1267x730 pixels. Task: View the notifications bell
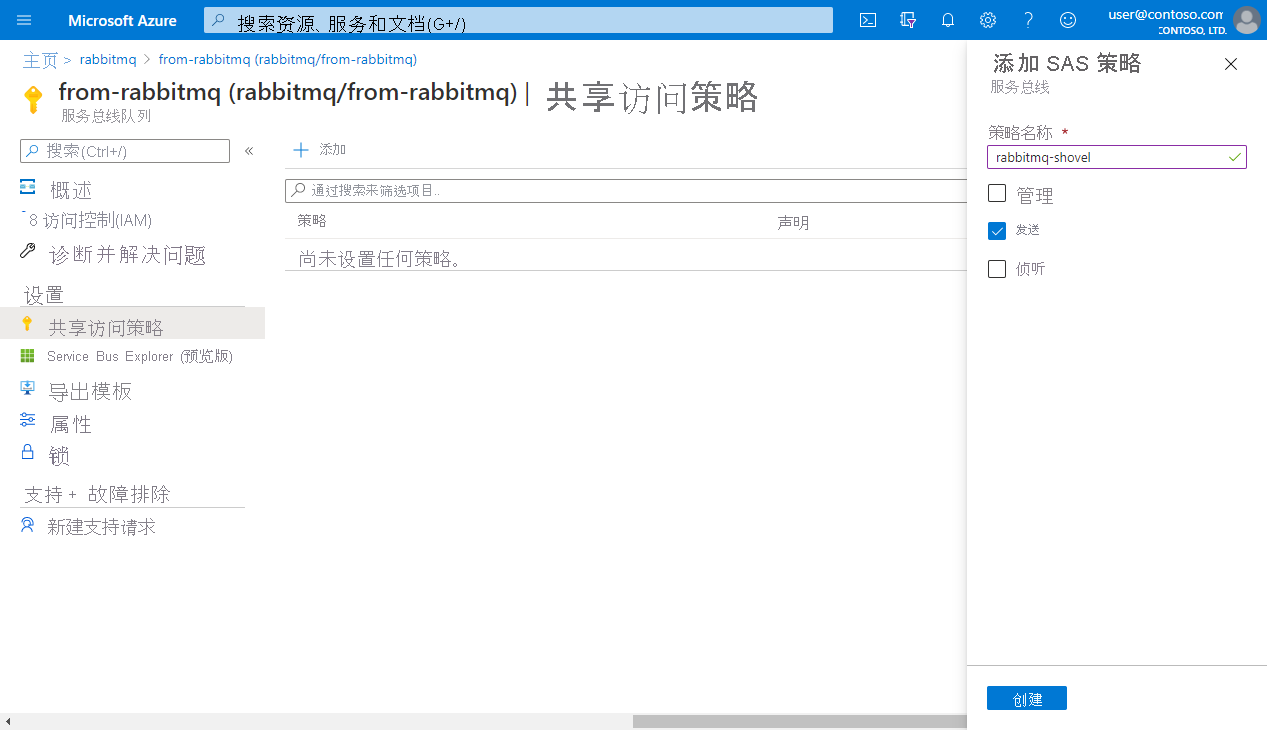[947, 20]
